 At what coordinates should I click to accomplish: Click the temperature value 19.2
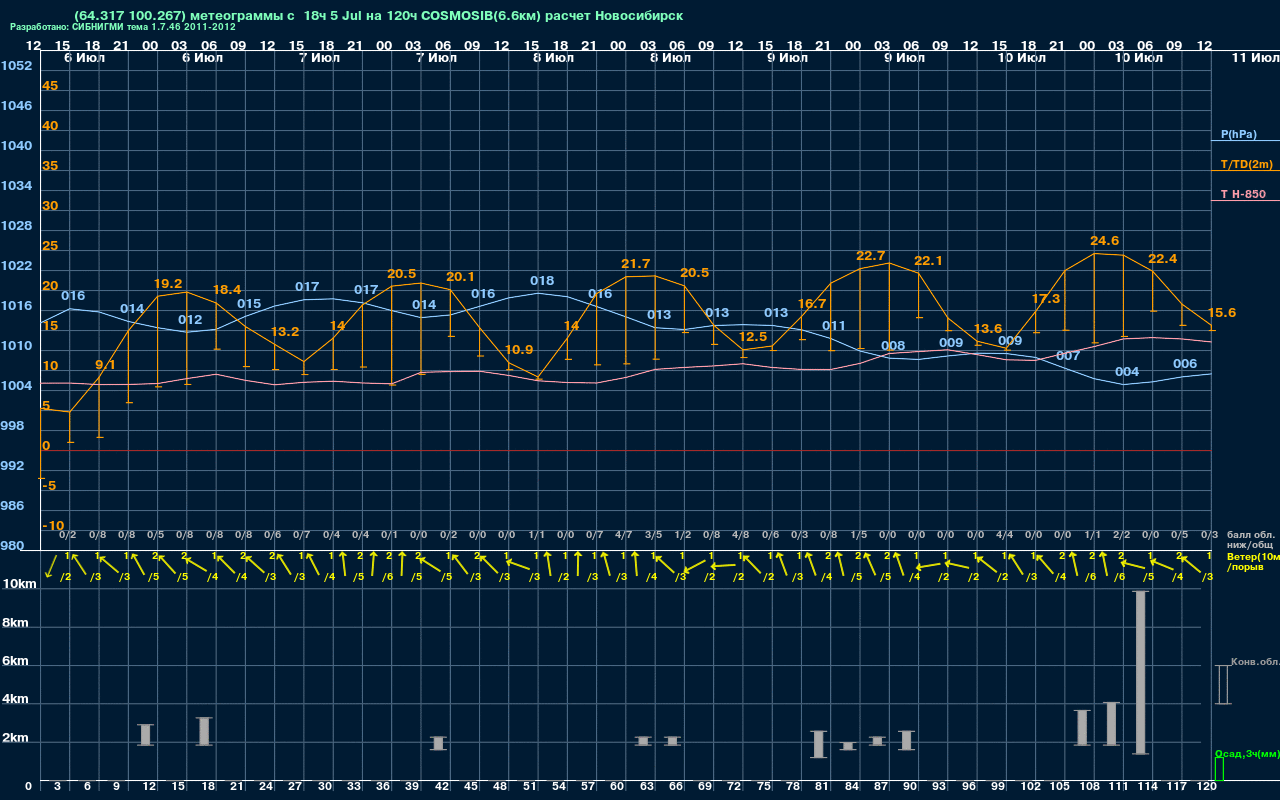point(168,283)
